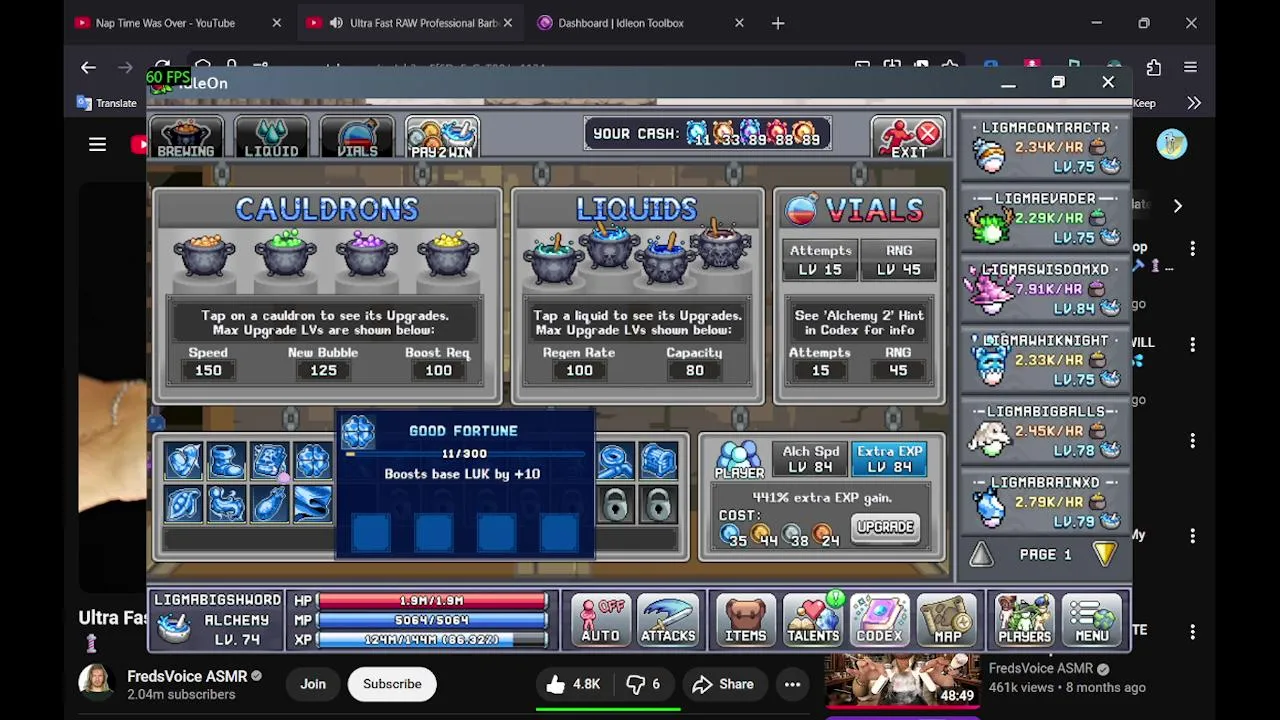Image resolution: width=1280 pixels, height=720 pixels.
Task: Open the Brewing tab in alchemy
Action: click(186, 138)
